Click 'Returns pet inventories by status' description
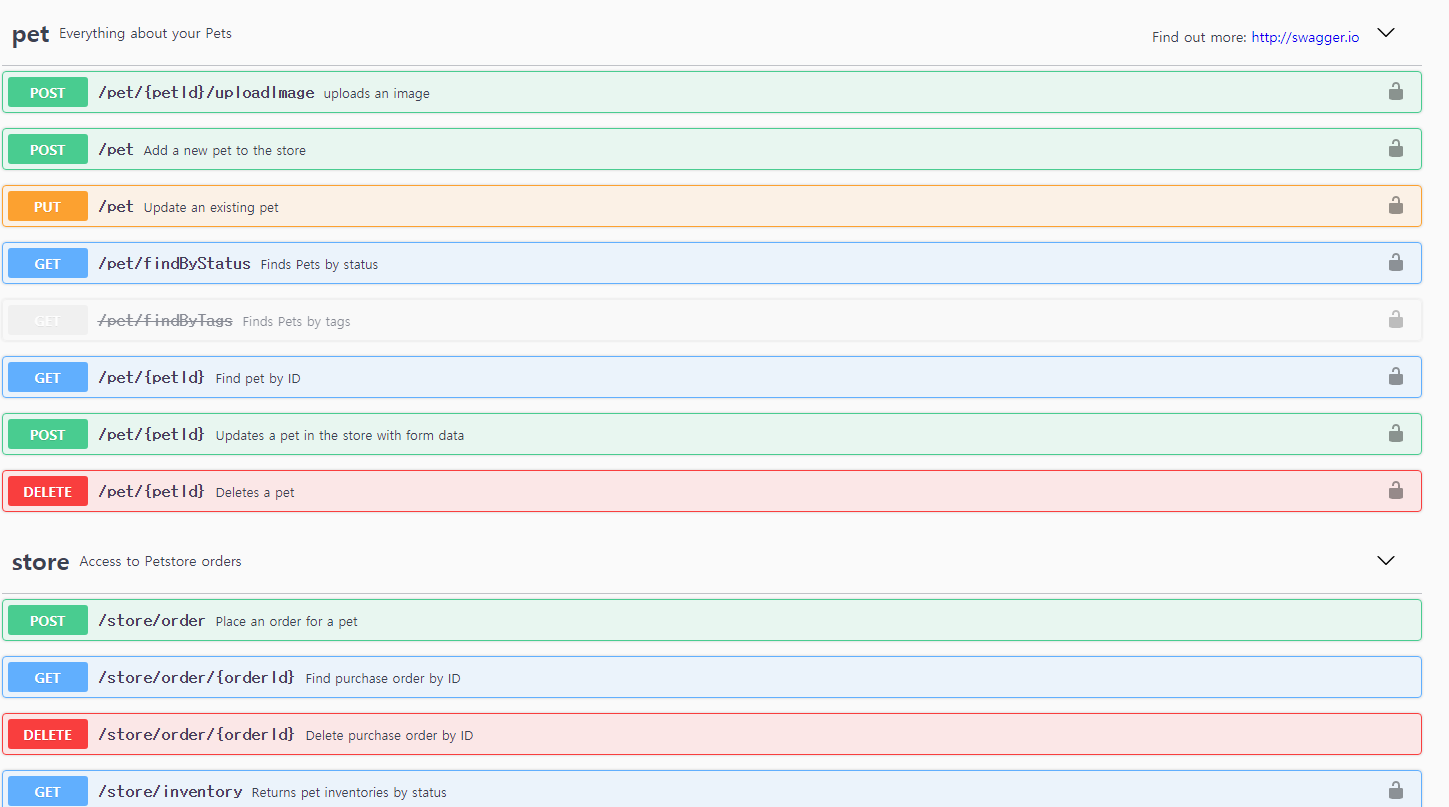This screenshot has height=807, width=1449. click(x=349, y=792)
